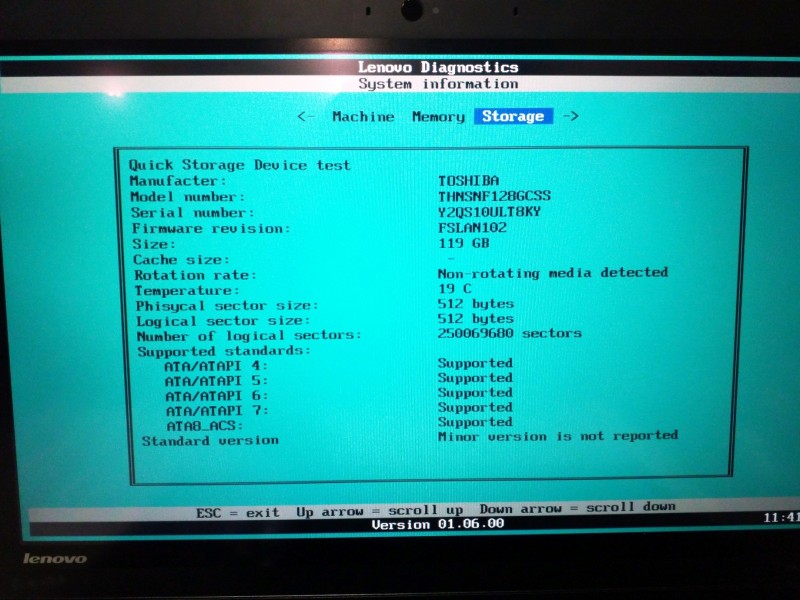Screen dimensions: 800x600
Task: Click Supported value for ATA/ATAPI 6
Action: [x=475, y=393]
